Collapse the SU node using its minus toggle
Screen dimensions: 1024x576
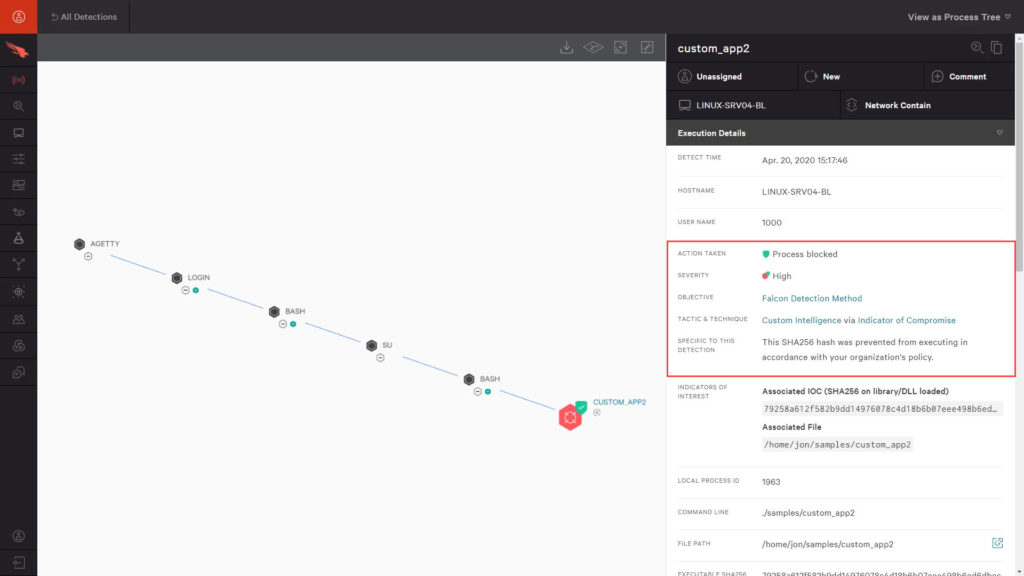click(379, 358)
